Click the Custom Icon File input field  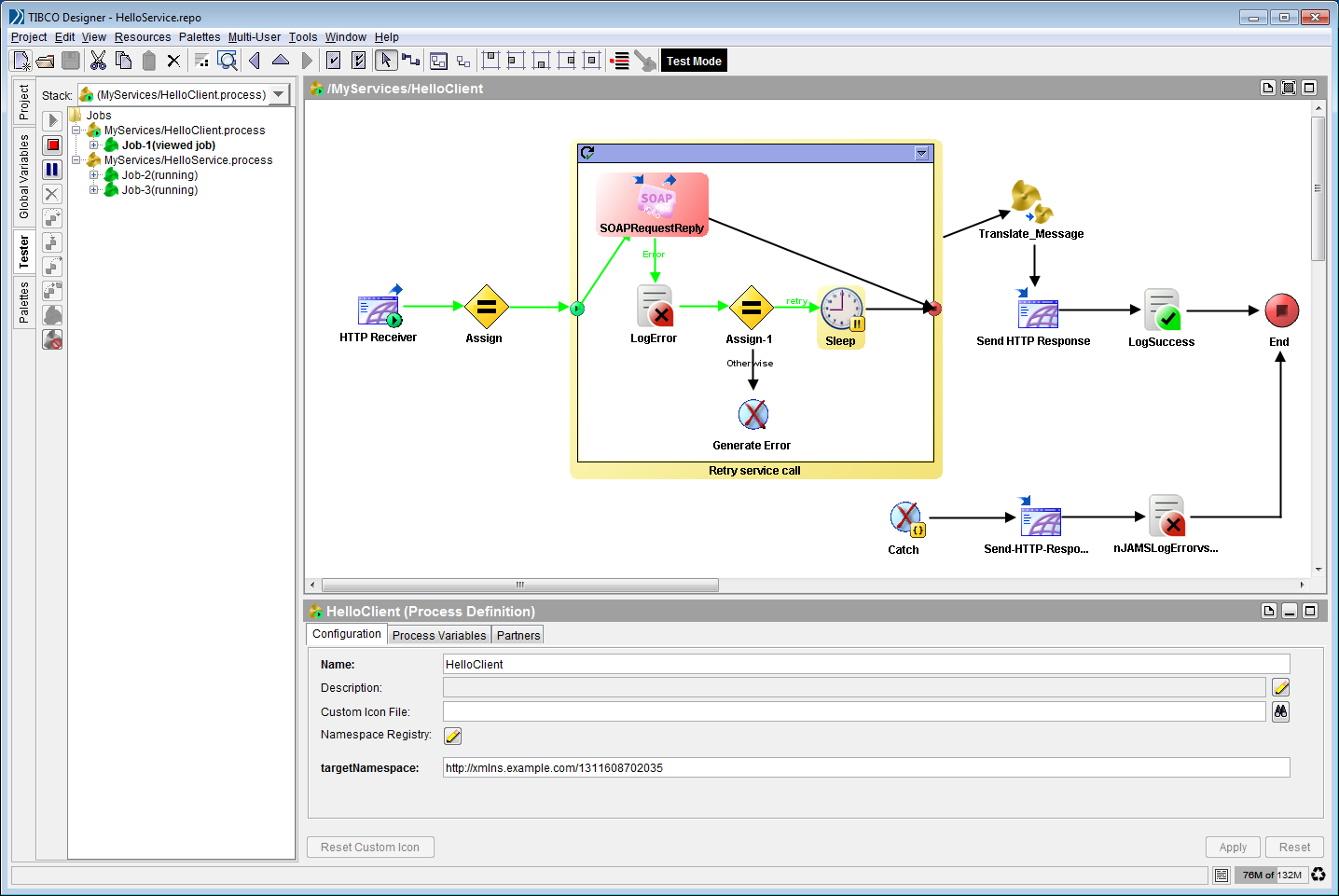[854, 711]
